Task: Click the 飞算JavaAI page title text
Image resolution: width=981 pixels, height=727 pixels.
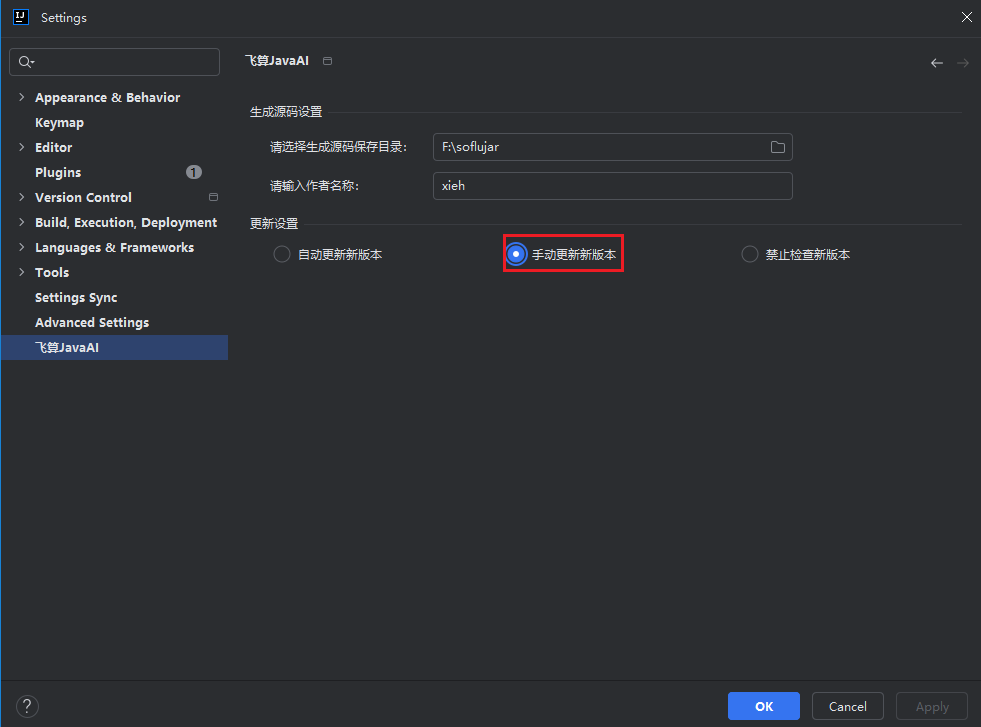Action: coord(277,61)
